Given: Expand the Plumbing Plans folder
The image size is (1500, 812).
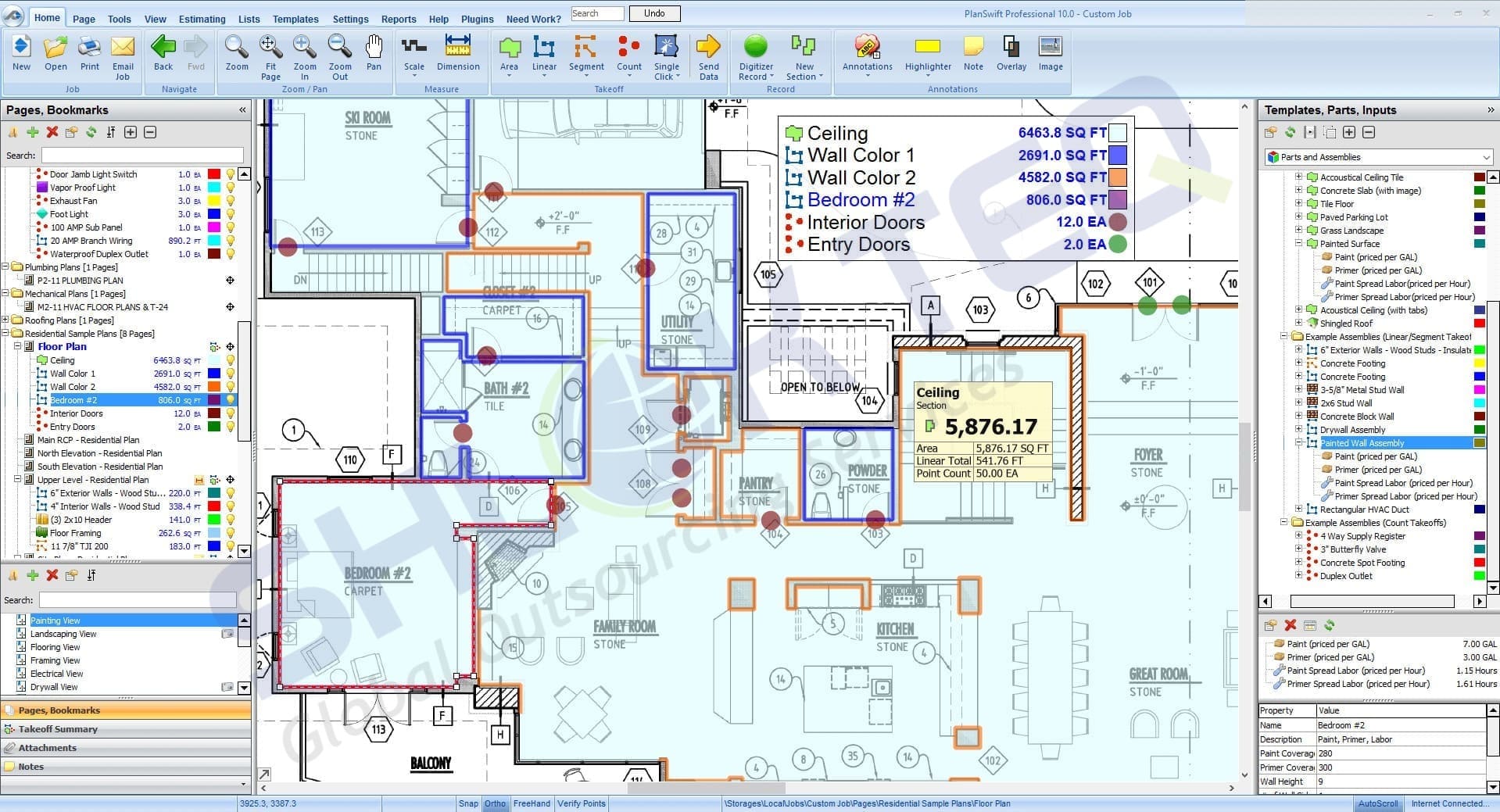Looking at the screenshot, I should [5, 266].
